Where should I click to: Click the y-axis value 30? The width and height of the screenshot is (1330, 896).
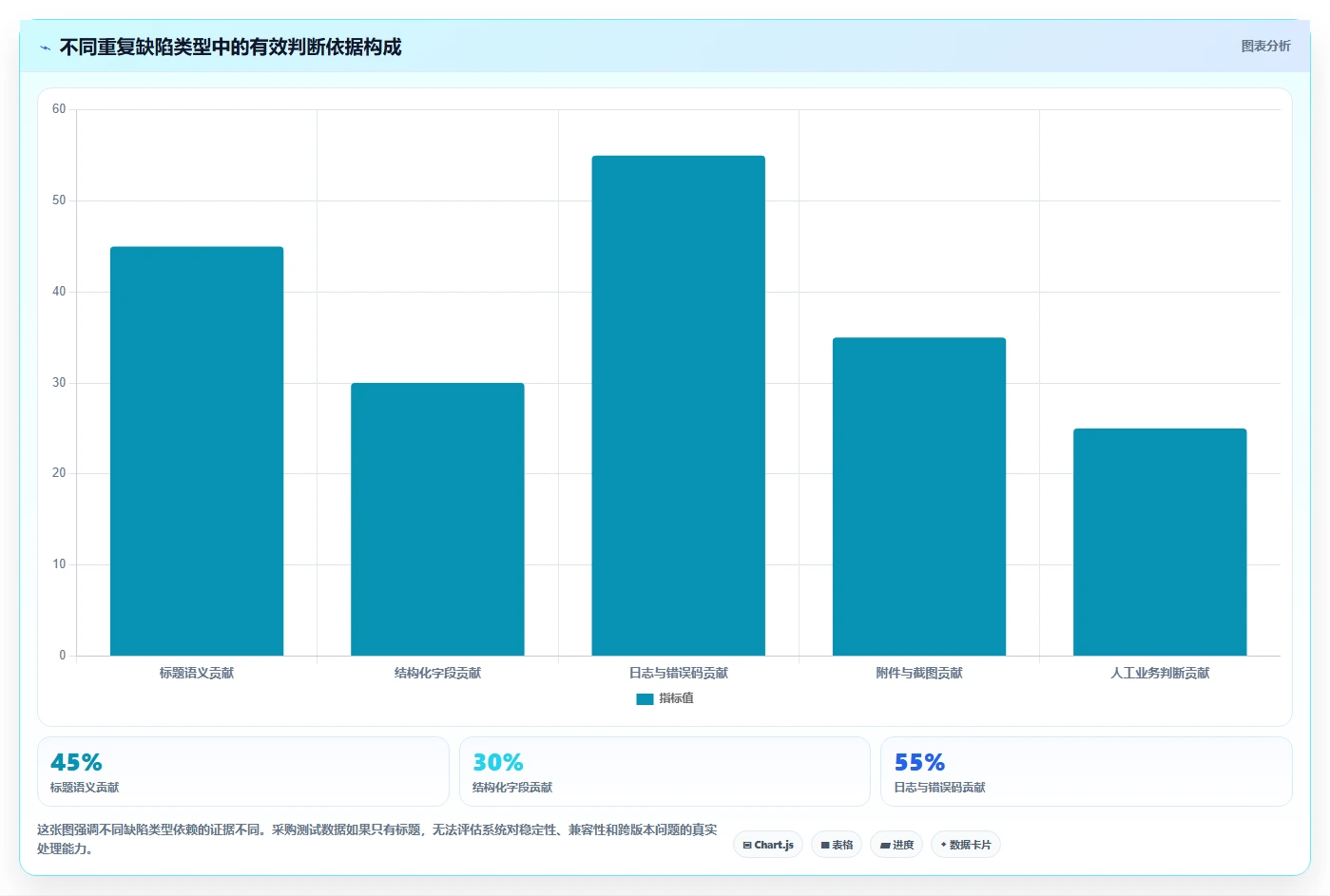point(59,383)
